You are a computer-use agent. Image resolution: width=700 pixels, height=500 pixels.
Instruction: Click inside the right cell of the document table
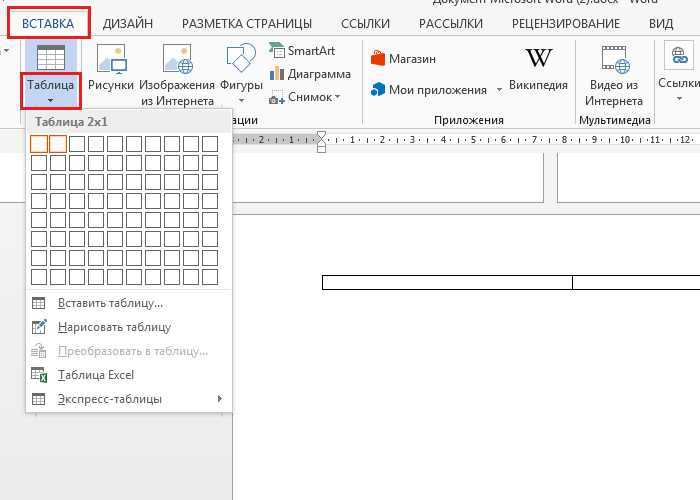636,283
